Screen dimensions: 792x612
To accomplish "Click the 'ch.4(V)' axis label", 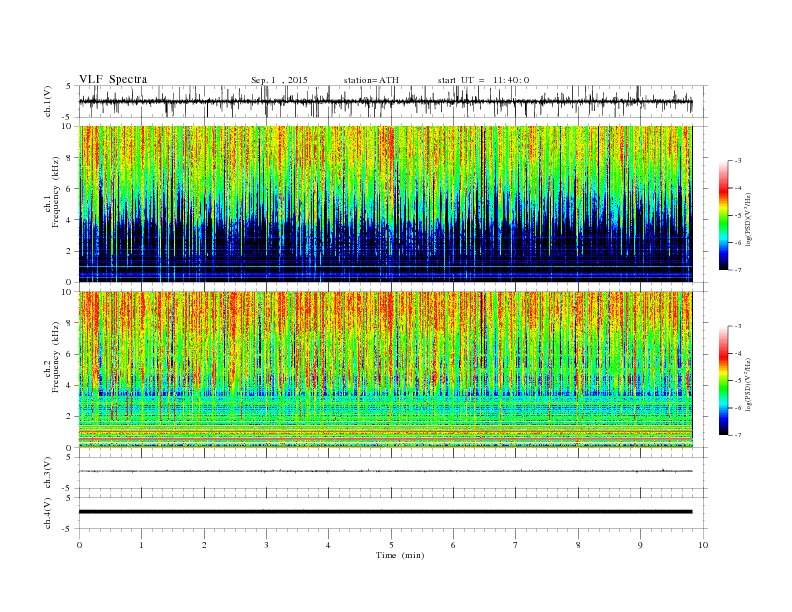I will [x=48, y=513].
